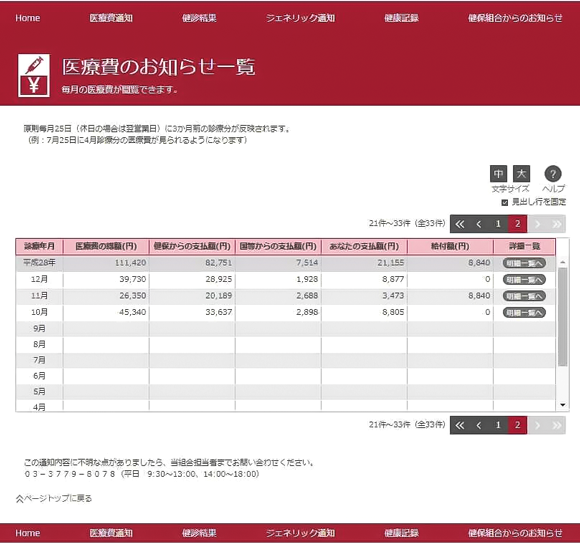Open 明細一覧へ for 平成28年 row
The image size is (580, 543).
524,263
